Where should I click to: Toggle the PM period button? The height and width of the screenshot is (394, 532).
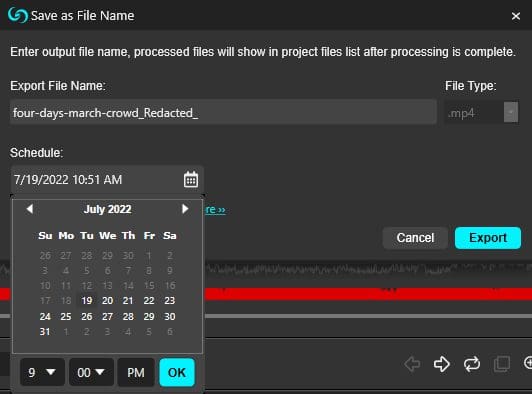click(x=136, y=373)
